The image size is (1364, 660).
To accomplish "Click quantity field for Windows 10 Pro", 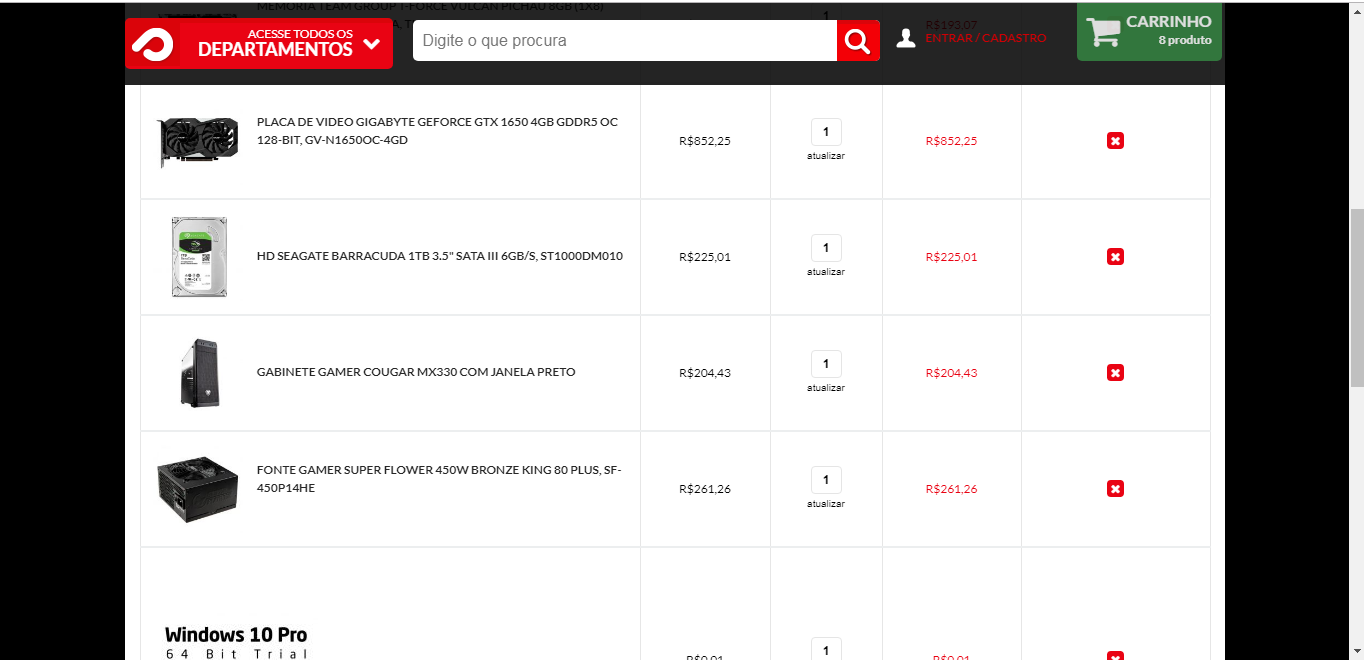I will (826, 649).
